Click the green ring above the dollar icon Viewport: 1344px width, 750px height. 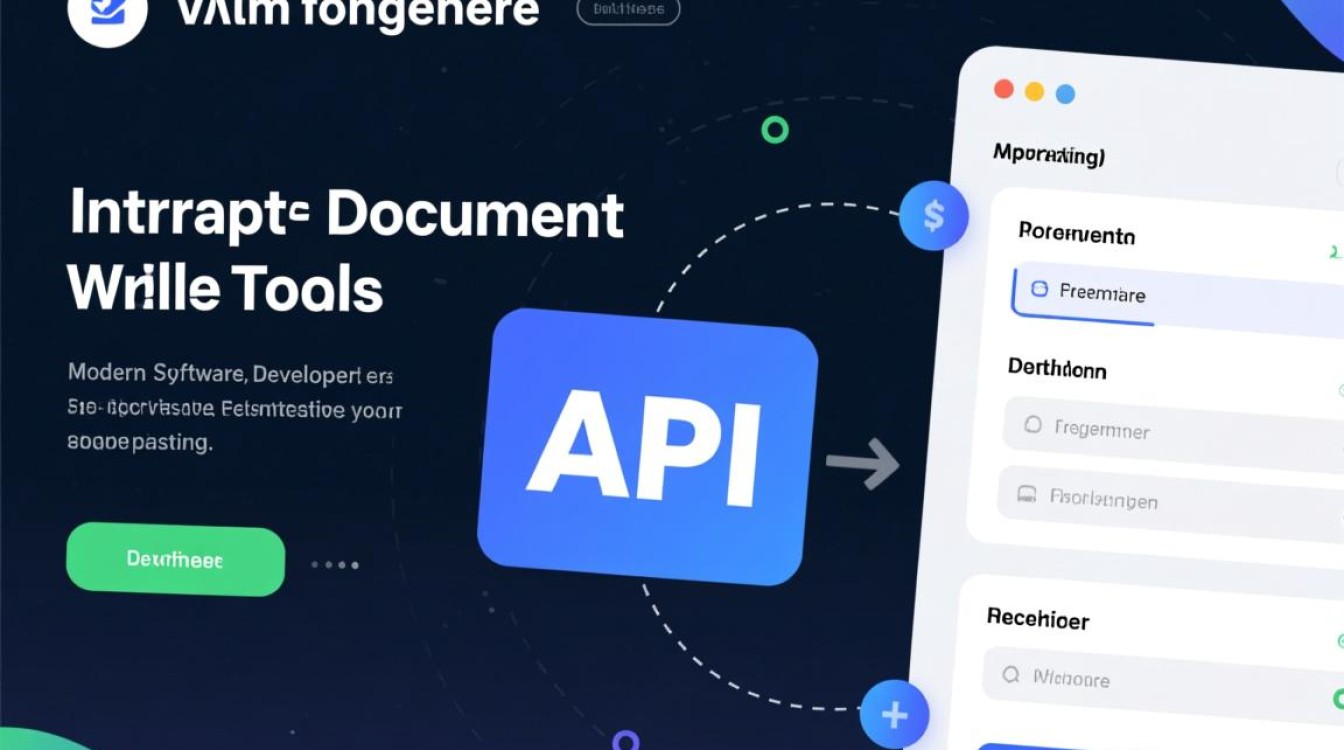(x=775, y=129)
